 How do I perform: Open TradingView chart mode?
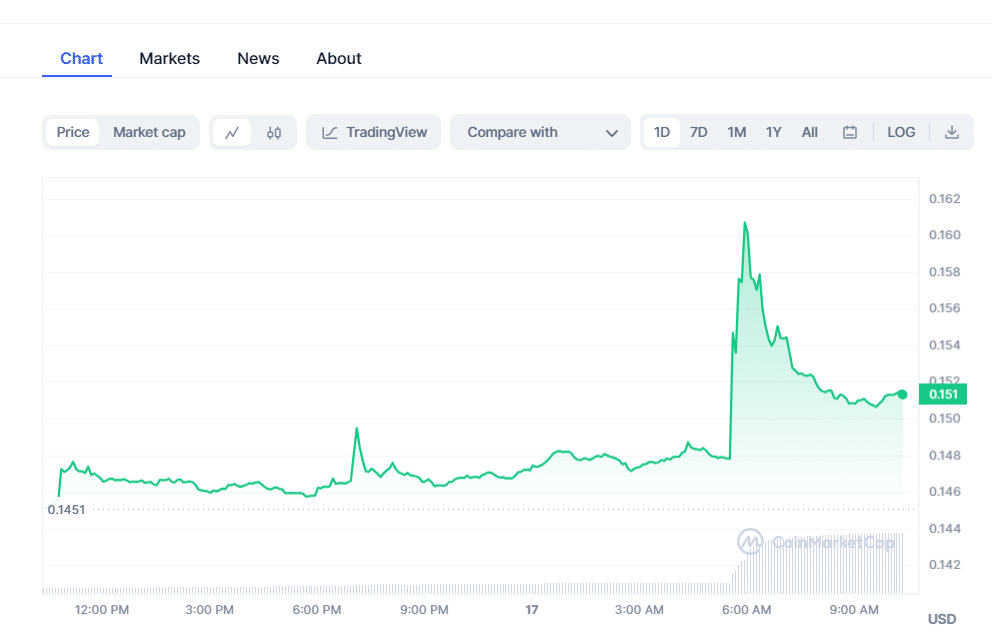374,132
